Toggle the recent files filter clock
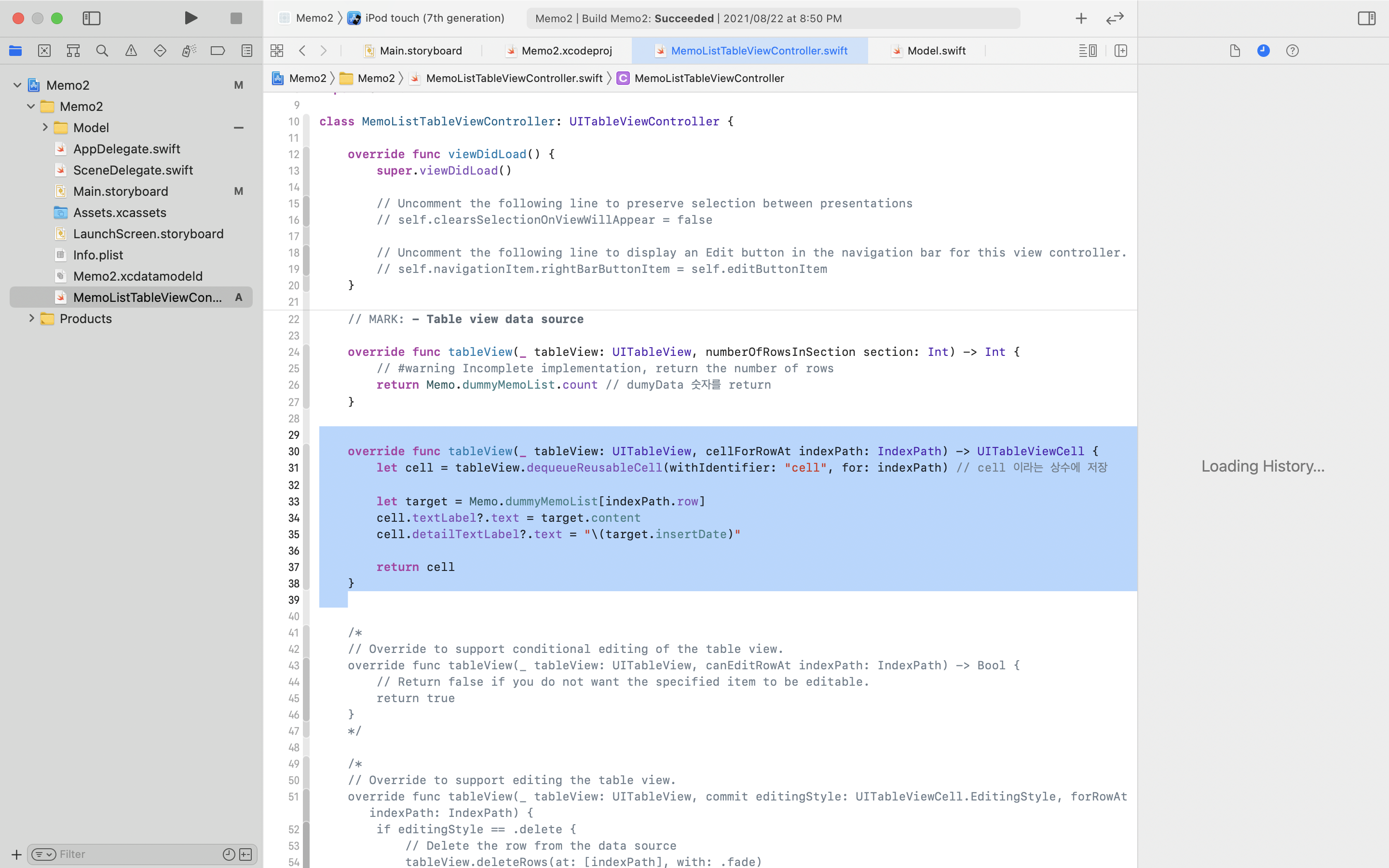 (x=229, y=854)
